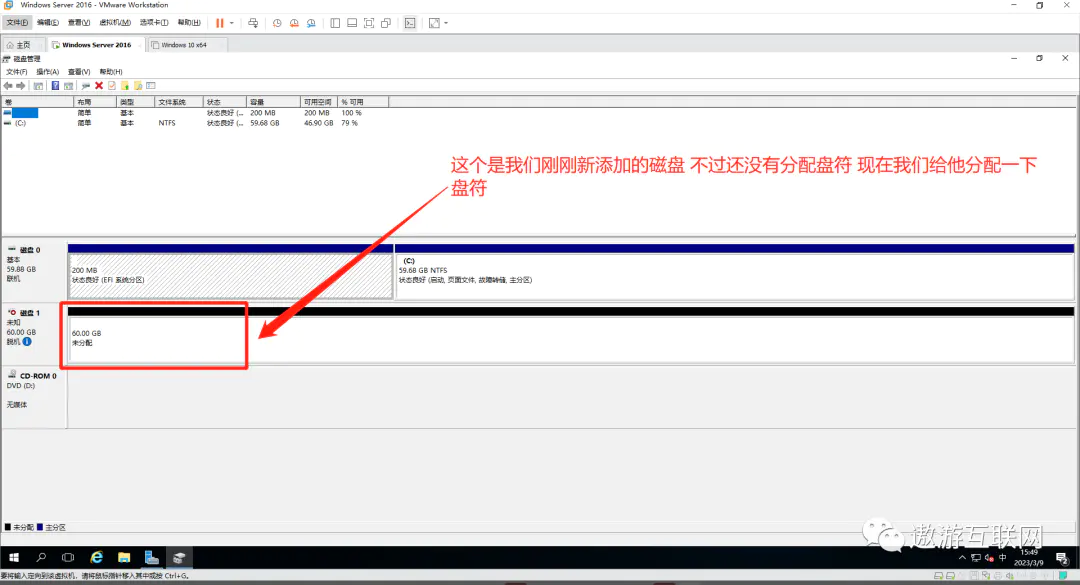Open Task View on the taskbar
1080x585 pixels.
tap(68, 557)
